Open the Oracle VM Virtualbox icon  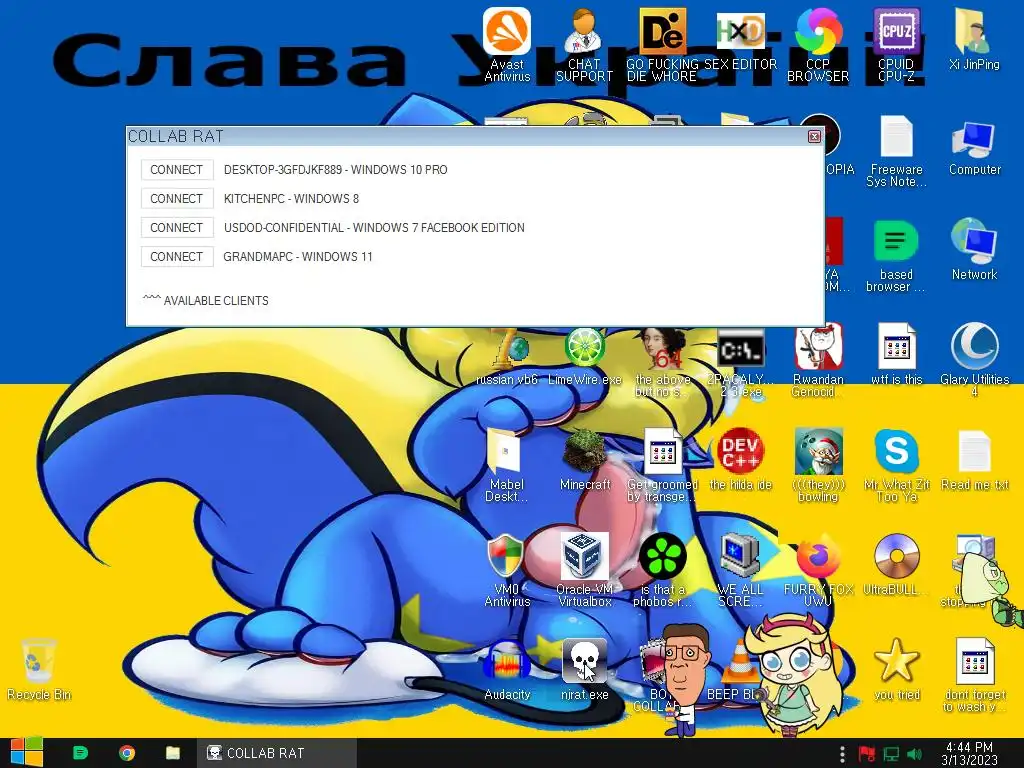click(x=584, y=571)
